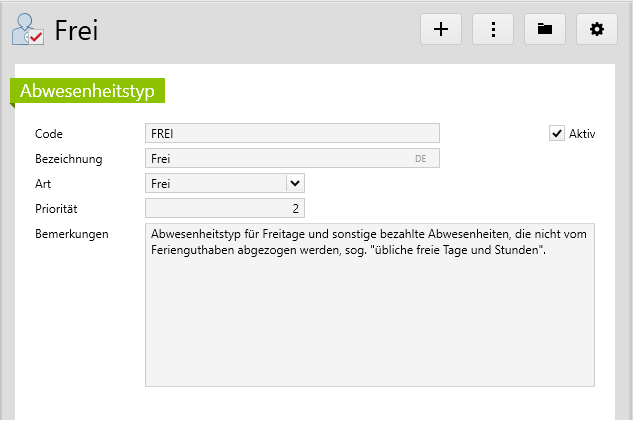
Task: Click the Aktiv checkbox label text
Action: coord(582,134)
